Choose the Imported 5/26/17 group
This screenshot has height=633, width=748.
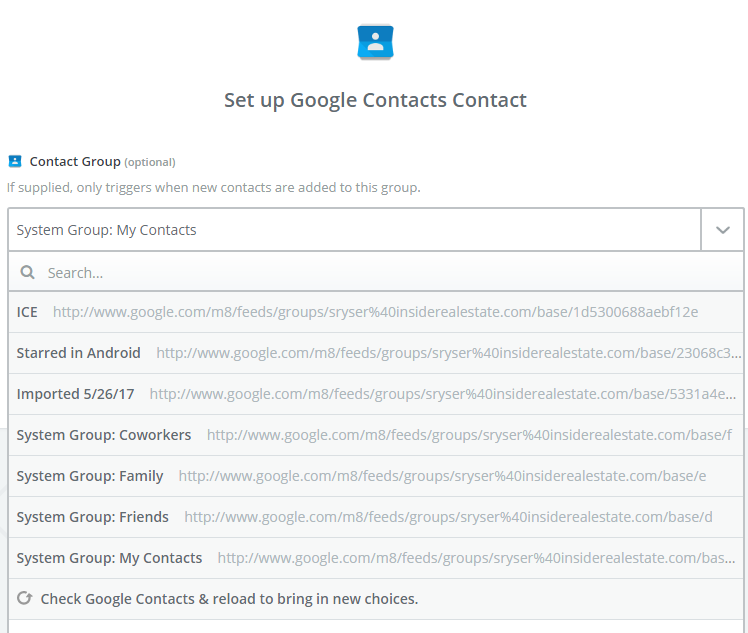click(376, 394)
